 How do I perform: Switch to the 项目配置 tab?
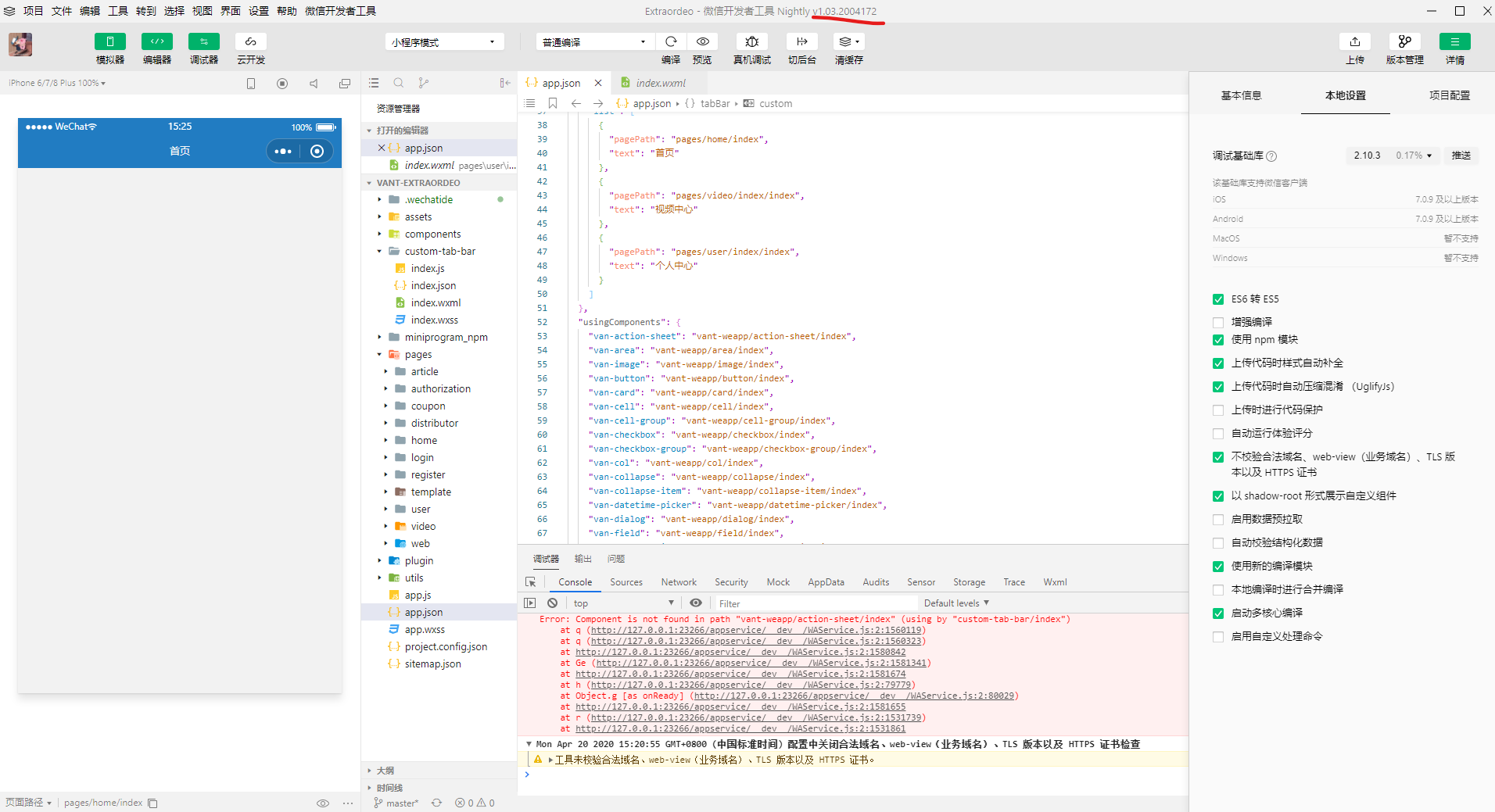1449,95
